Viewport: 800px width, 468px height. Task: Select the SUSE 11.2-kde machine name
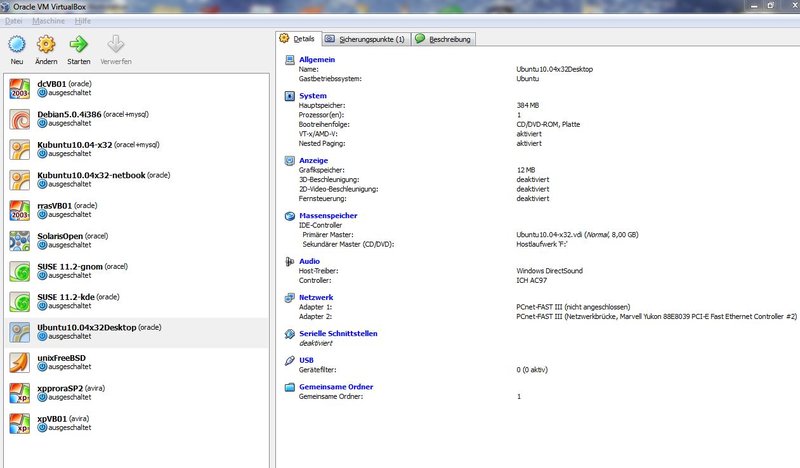coord(66,297)
